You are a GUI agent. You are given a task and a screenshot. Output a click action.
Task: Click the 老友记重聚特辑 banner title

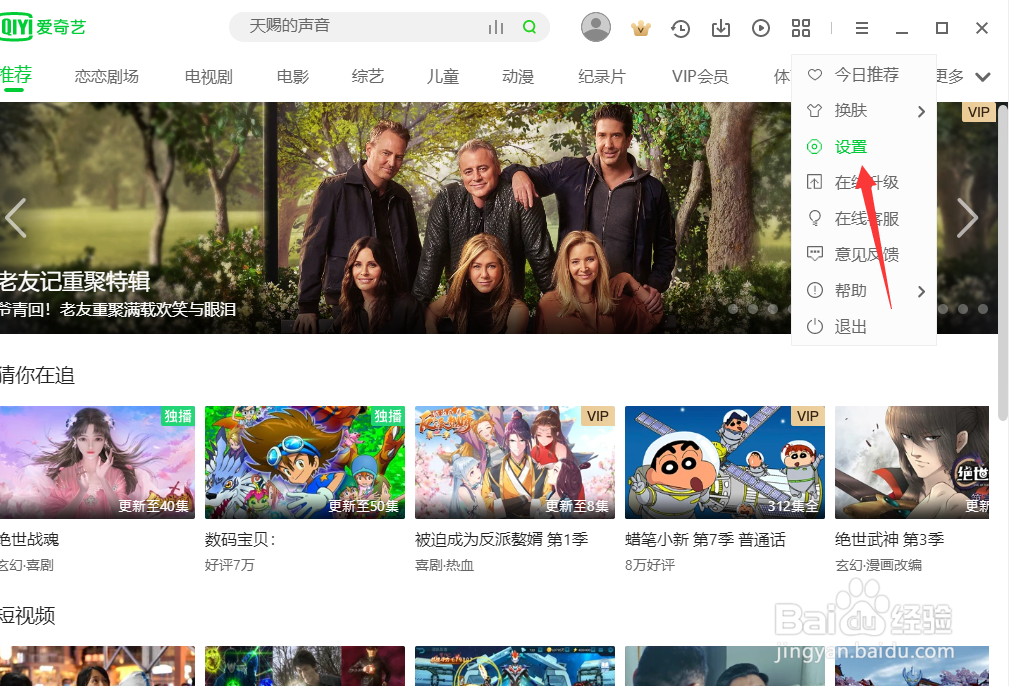point(75,282)
